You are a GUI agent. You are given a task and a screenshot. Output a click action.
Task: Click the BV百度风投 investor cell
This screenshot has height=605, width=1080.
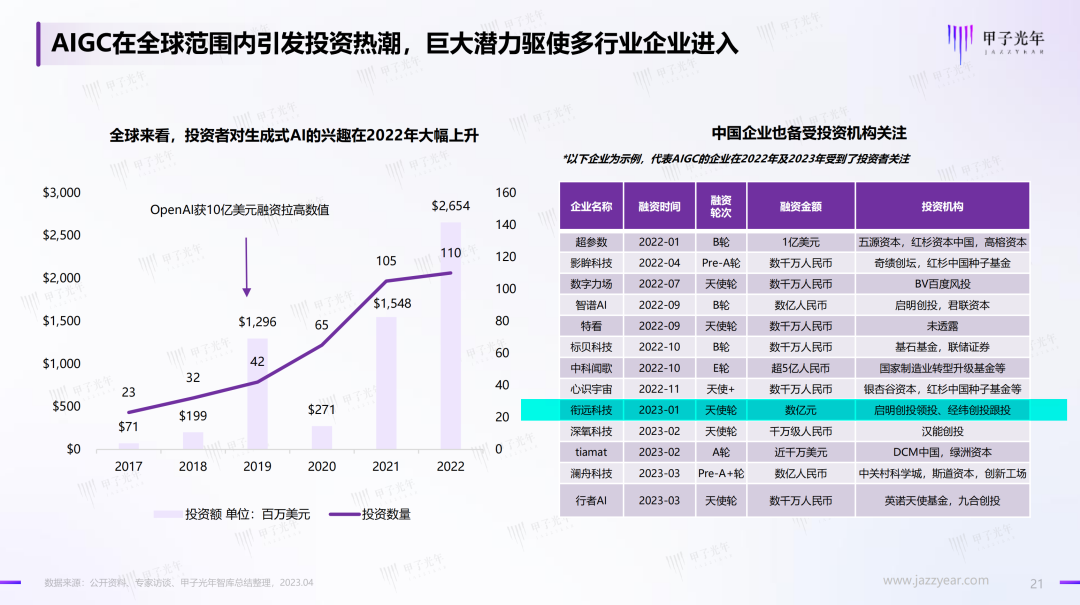pos(942,284)
